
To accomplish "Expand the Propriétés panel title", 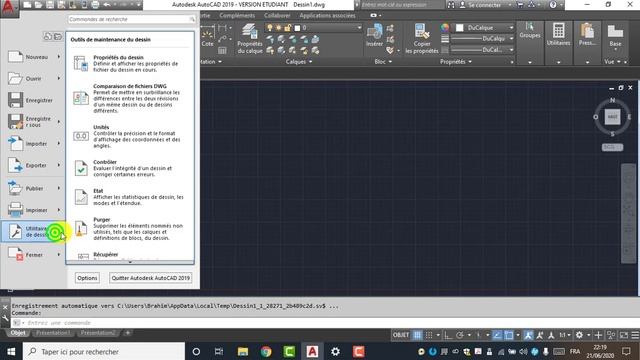I will [x=456, y=62].
